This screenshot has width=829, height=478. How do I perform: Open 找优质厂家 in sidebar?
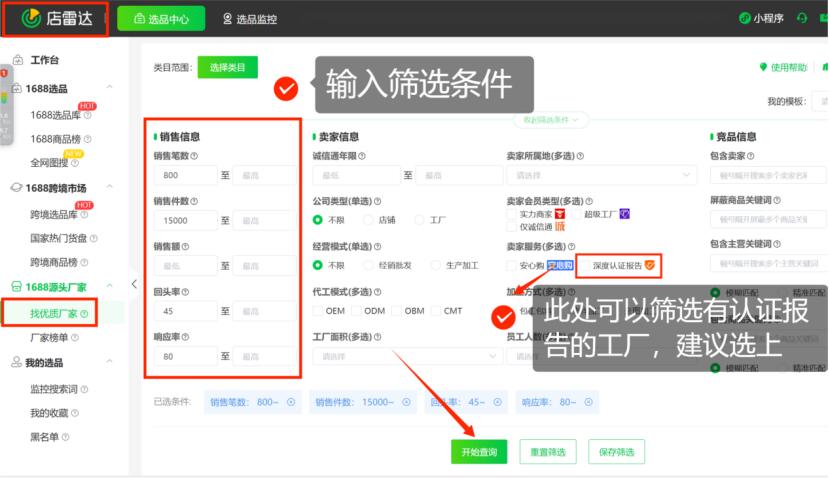tap(53, 314)
